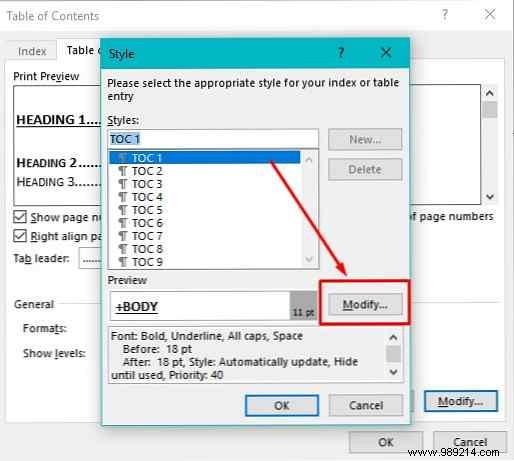
Task: Select TOC 1 in styles list
Action: click(204, 157)
